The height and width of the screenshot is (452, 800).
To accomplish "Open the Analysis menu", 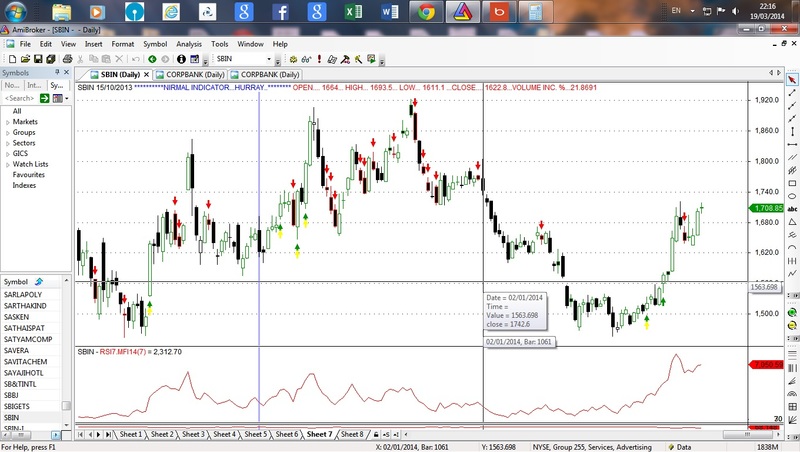I will (189, 44).
